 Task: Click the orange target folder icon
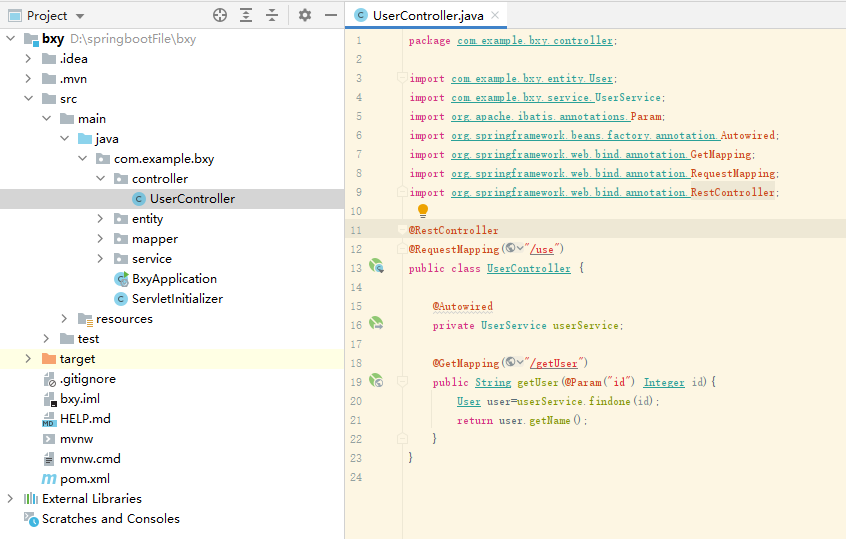49,358
